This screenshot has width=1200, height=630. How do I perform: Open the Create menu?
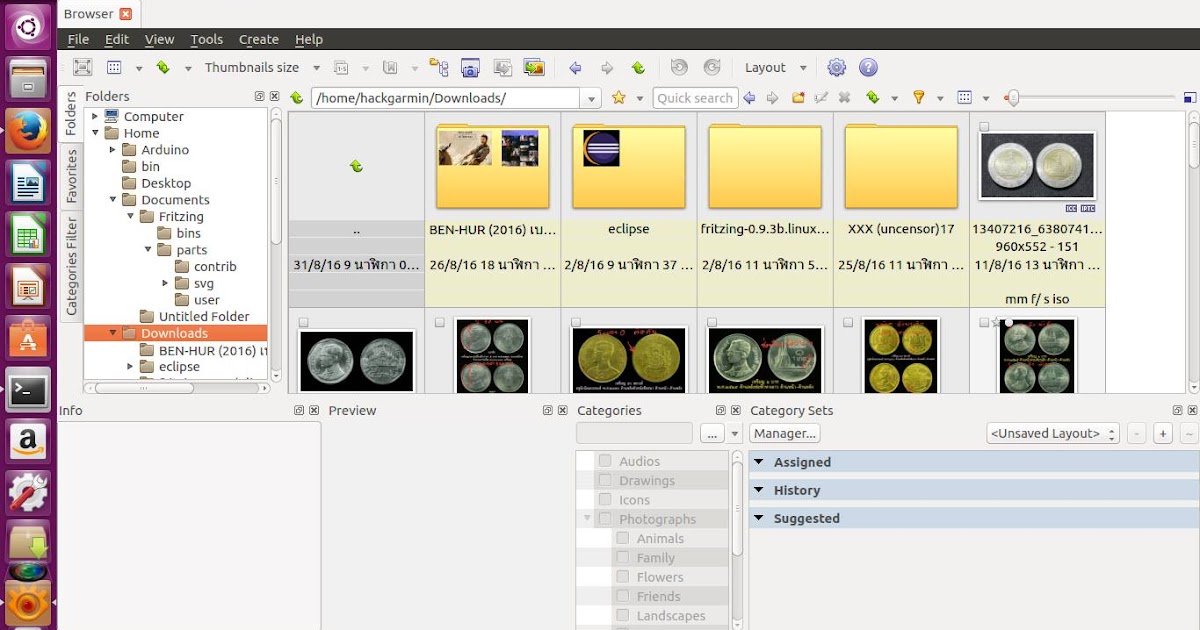coord(258,39)
